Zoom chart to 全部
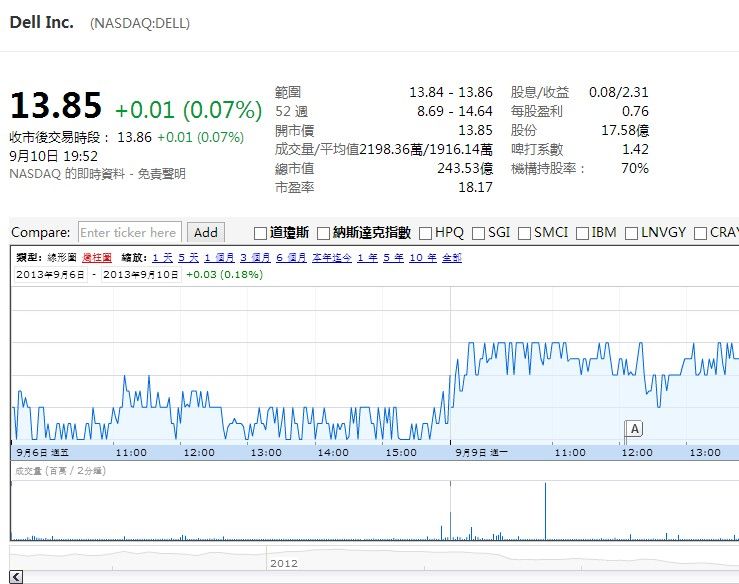The height and width of the screenshot is (584, 739). pos(452,257)
